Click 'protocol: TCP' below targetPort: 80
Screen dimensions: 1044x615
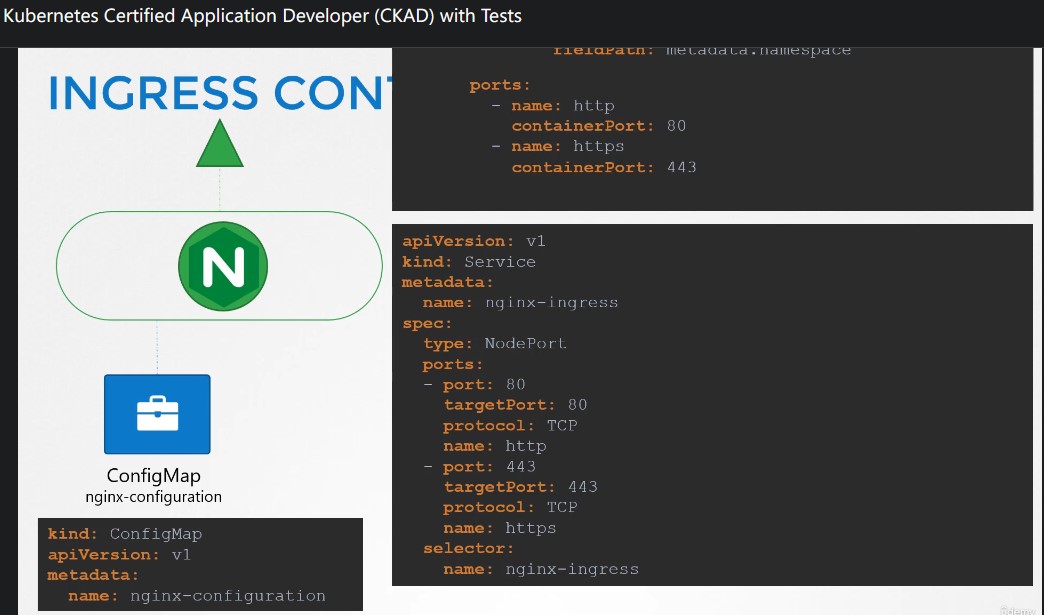pyautogui.click(x=510, y=425)
